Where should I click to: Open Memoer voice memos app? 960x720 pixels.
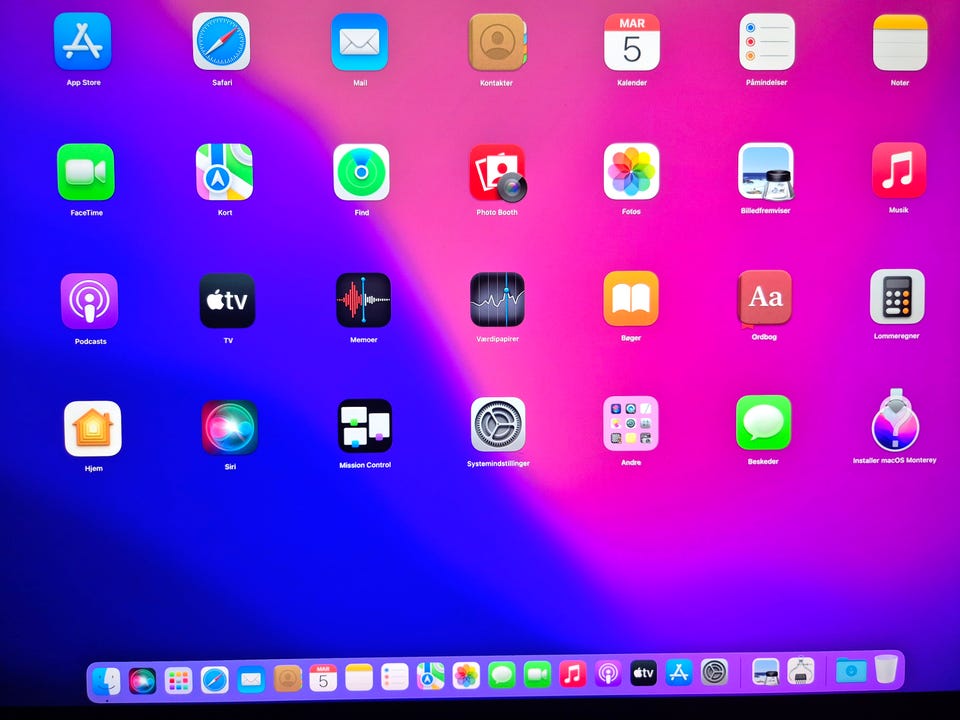click(364, 300)
